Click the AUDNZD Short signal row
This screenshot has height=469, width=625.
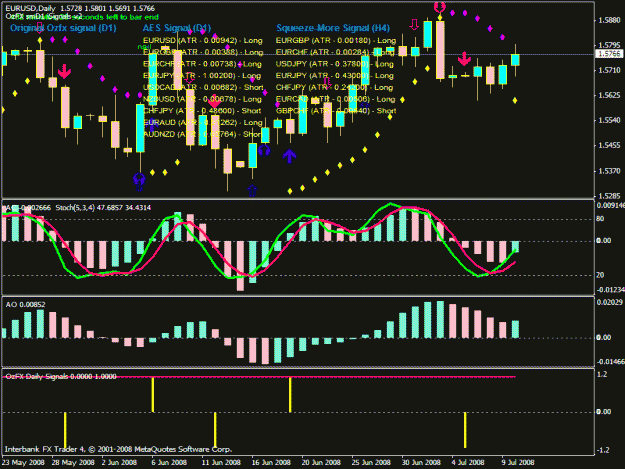point(202,134)
